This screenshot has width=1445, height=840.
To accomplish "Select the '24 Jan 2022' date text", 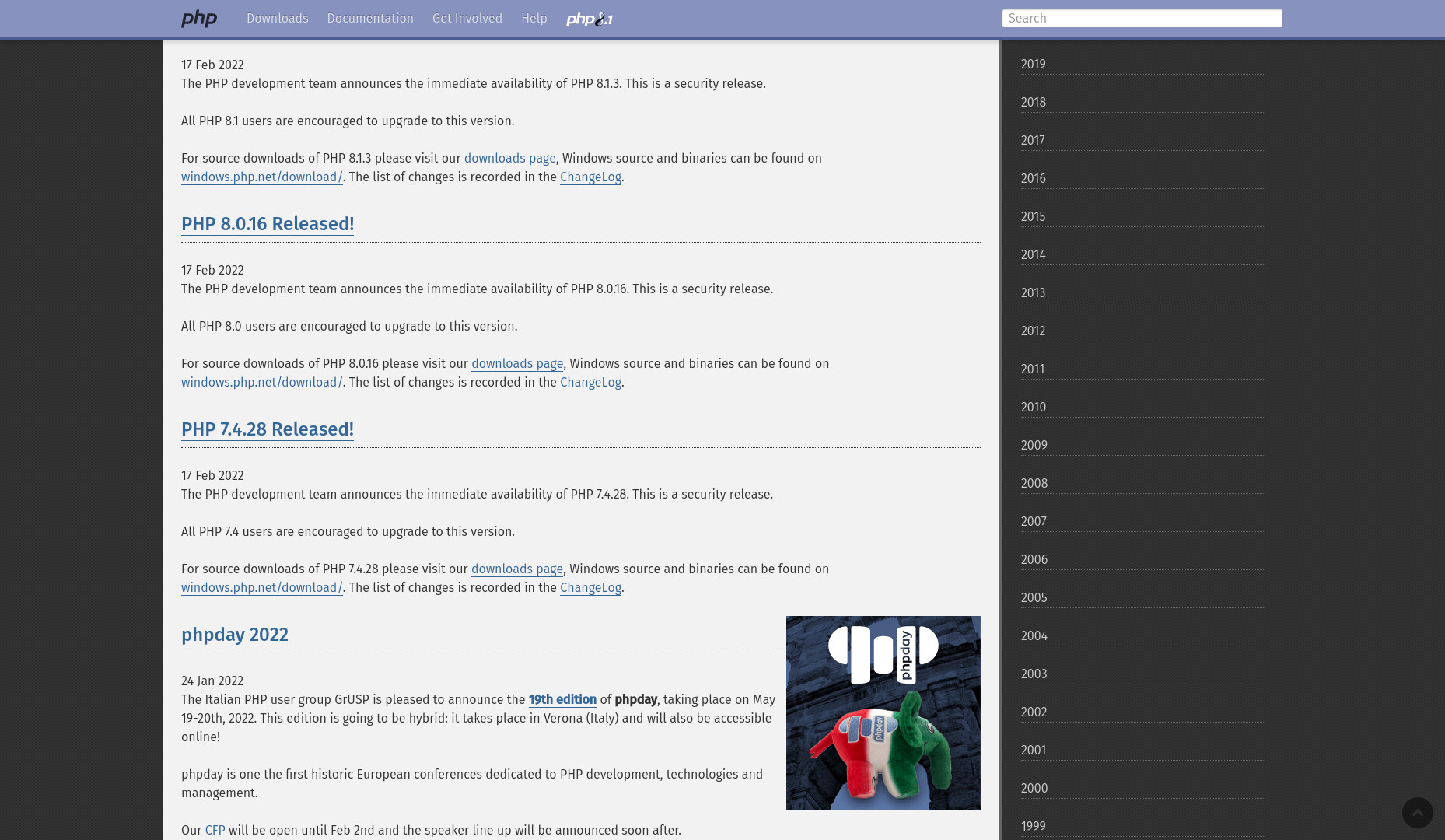I will tap(212, 681).
